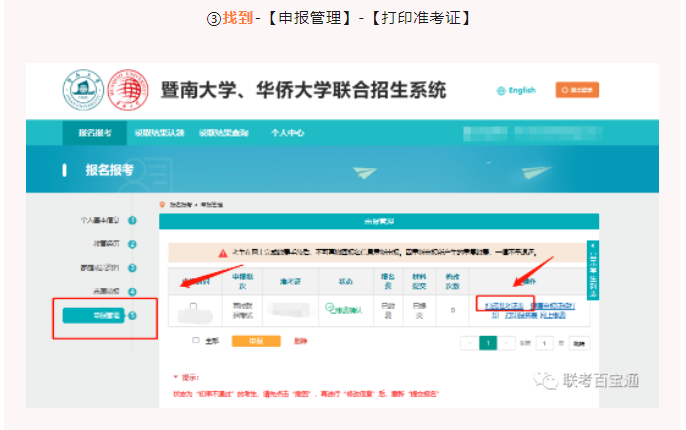Click the Huaqiao University red logo

126,89
